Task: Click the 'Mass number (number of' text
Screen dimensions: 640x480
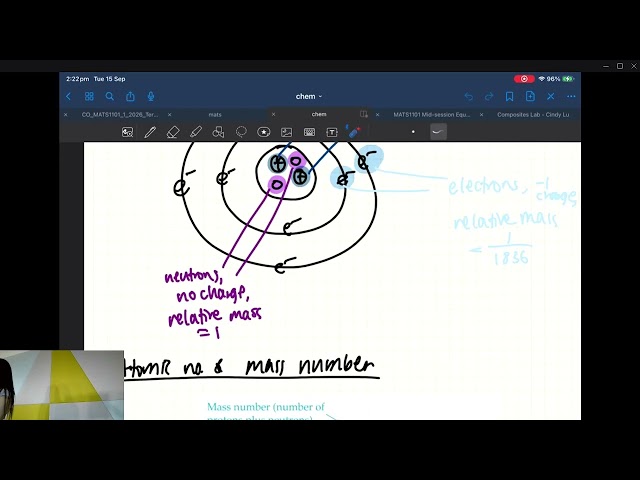Action: pos(266,407)
